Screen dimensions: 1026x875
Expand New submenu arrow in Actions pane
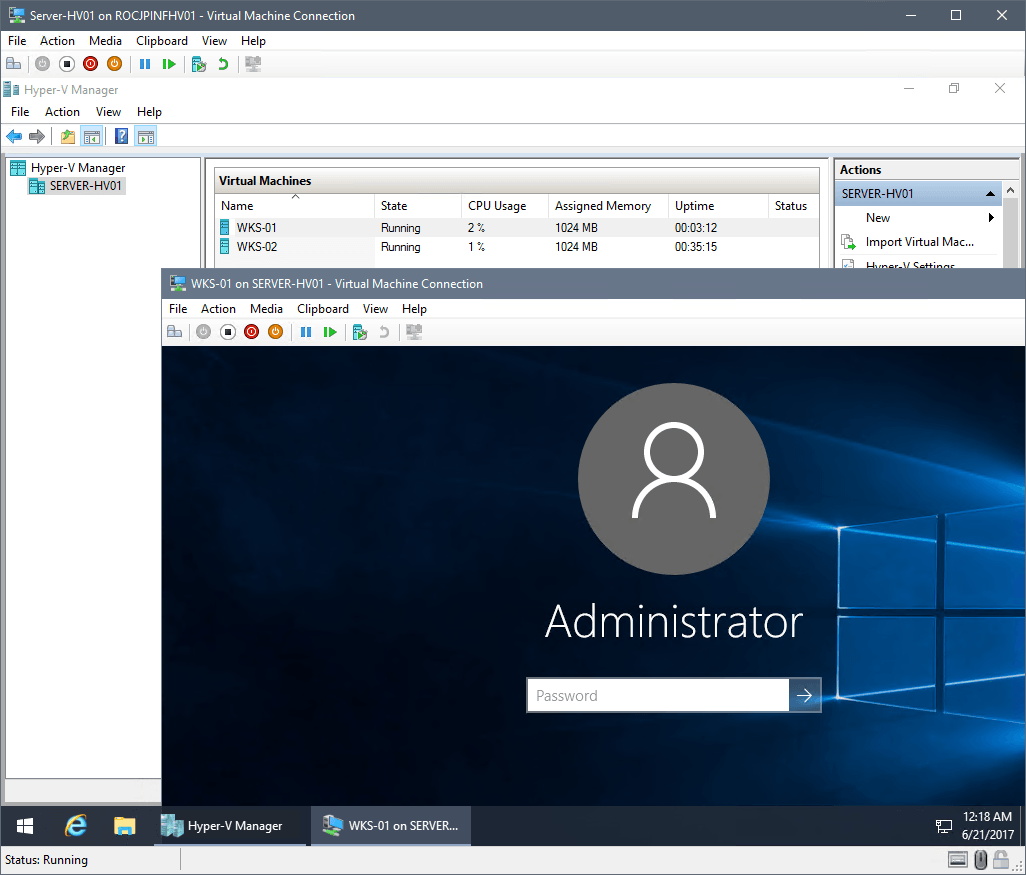[991, 218]
